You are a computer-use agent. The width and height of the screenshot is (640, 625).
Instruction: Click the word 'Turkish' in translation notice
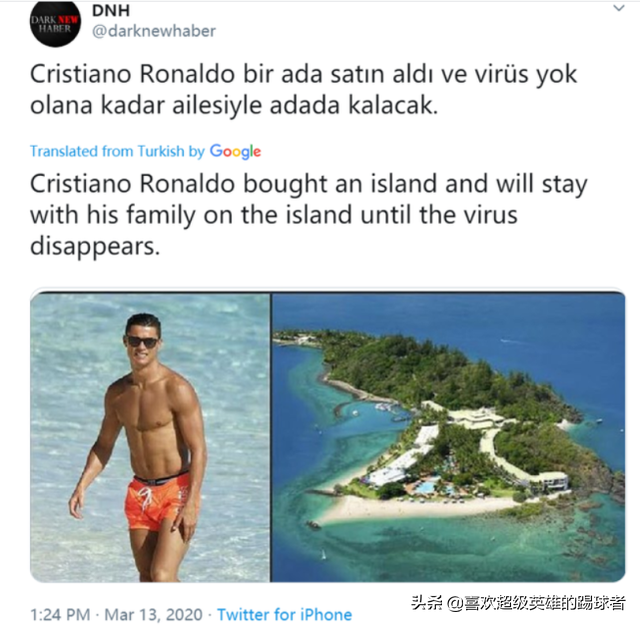tap(161, 151)
